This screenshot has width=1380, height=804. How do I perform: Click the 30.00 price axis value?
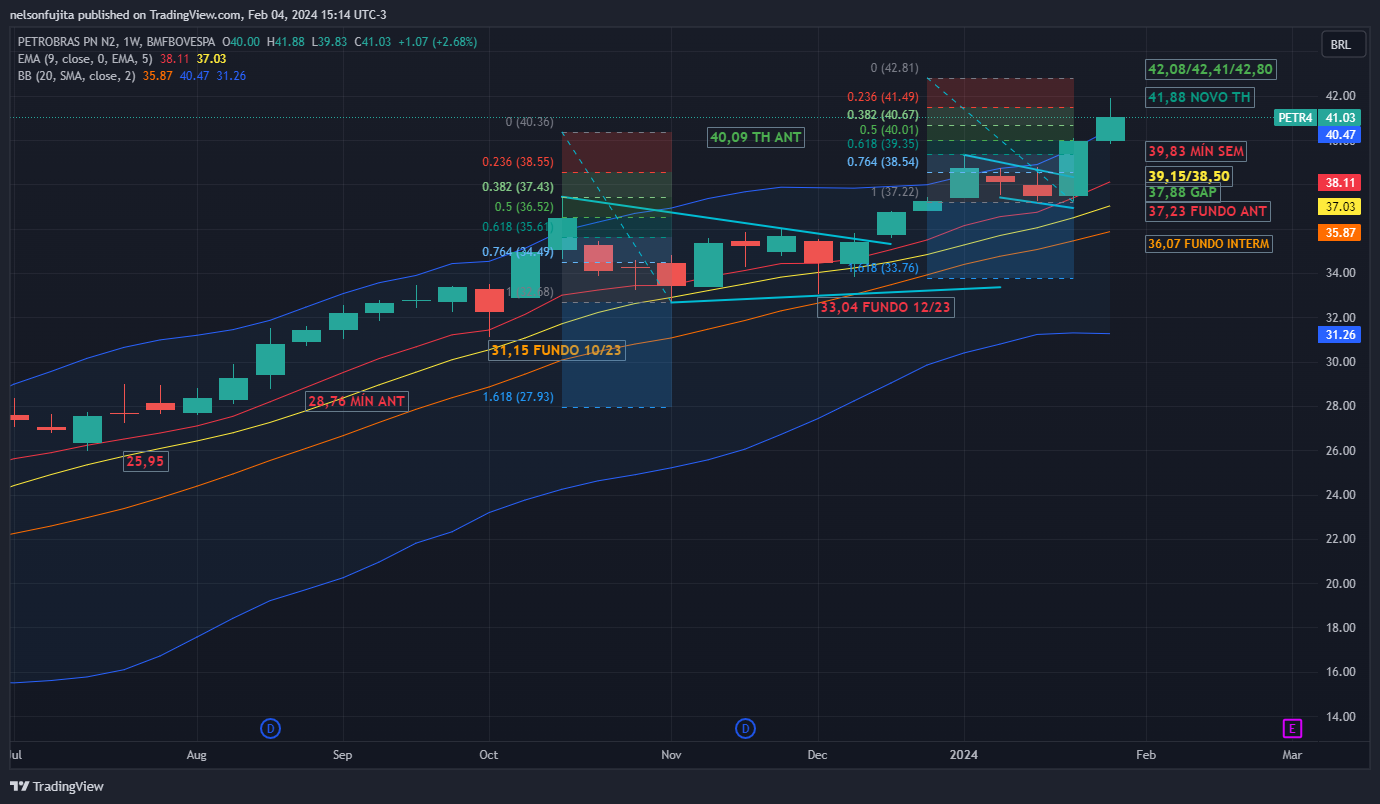point(1340,362)
